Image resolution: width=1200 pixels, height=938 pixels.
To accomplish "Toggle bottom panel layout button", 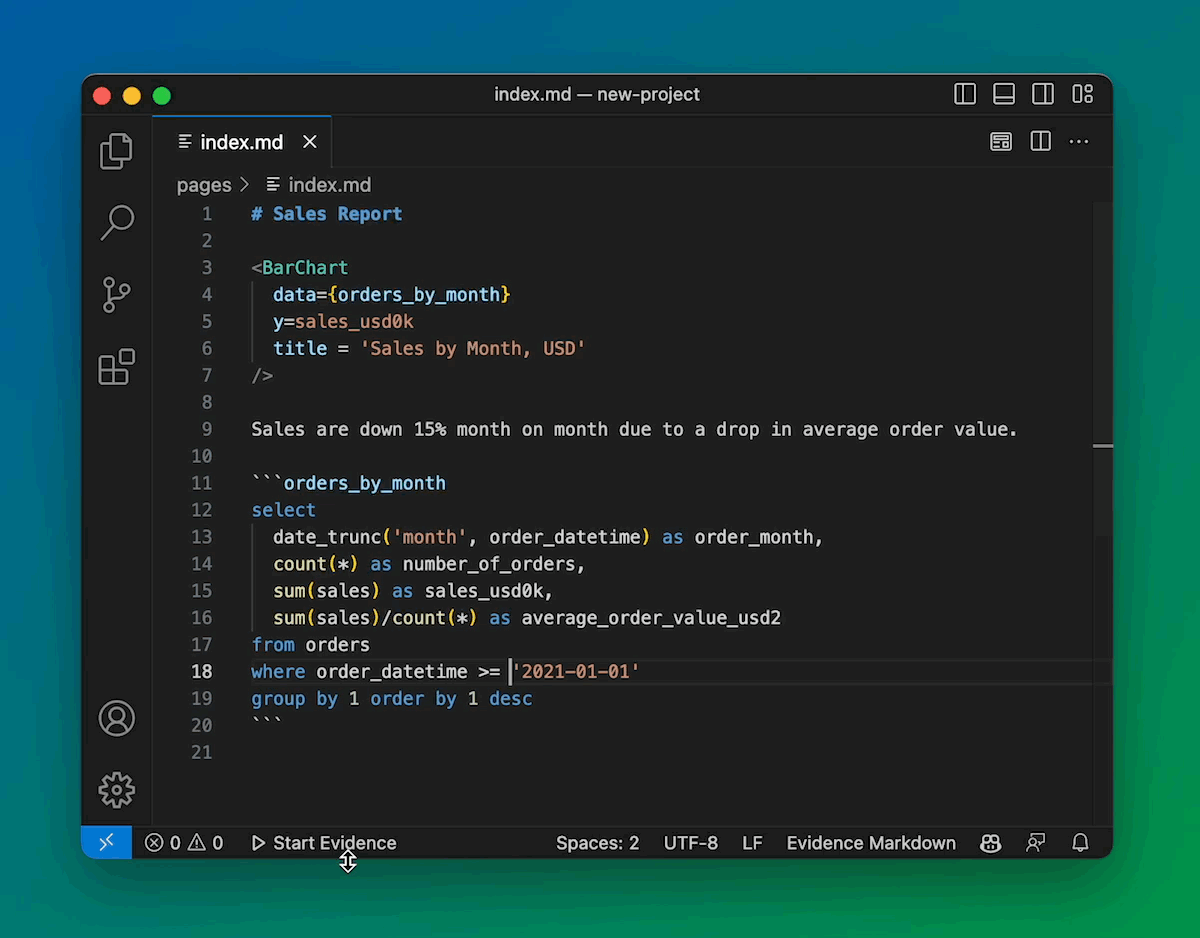I will tap(1004, 94).
